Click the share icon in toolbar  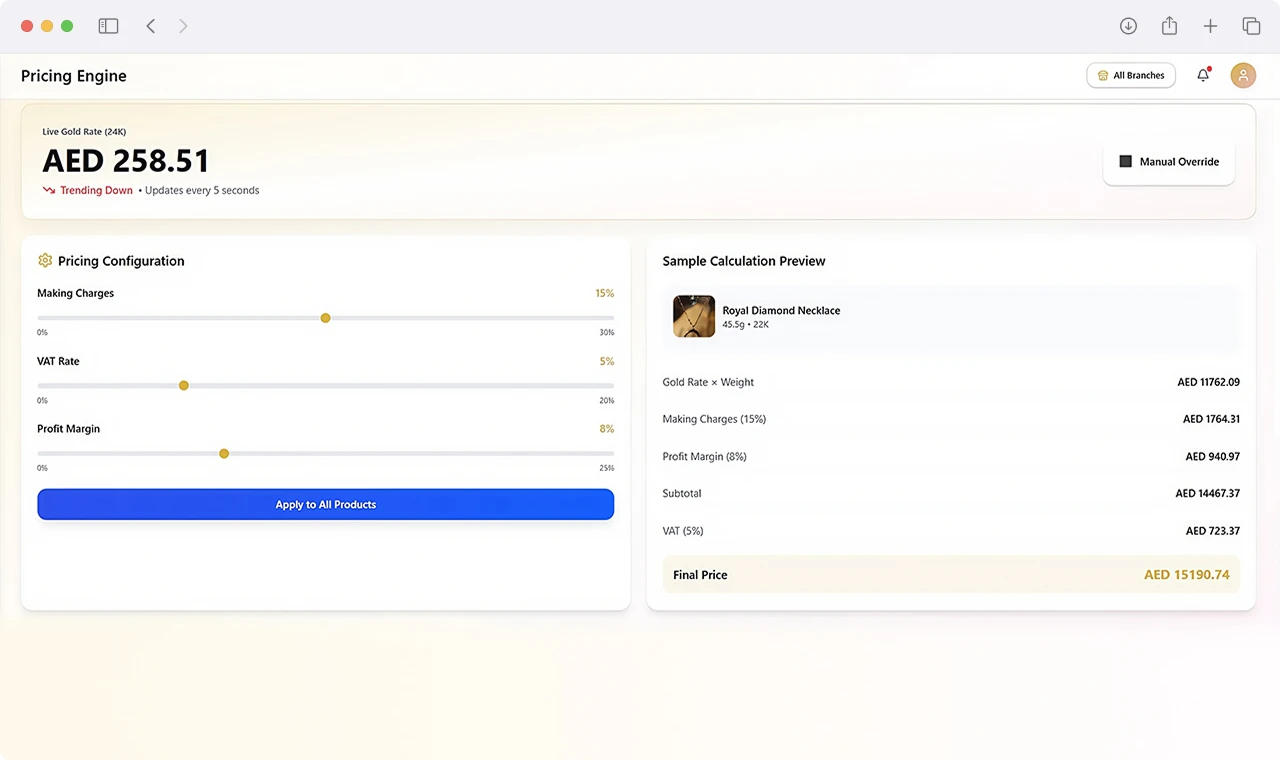click(x=1169, y=26)
